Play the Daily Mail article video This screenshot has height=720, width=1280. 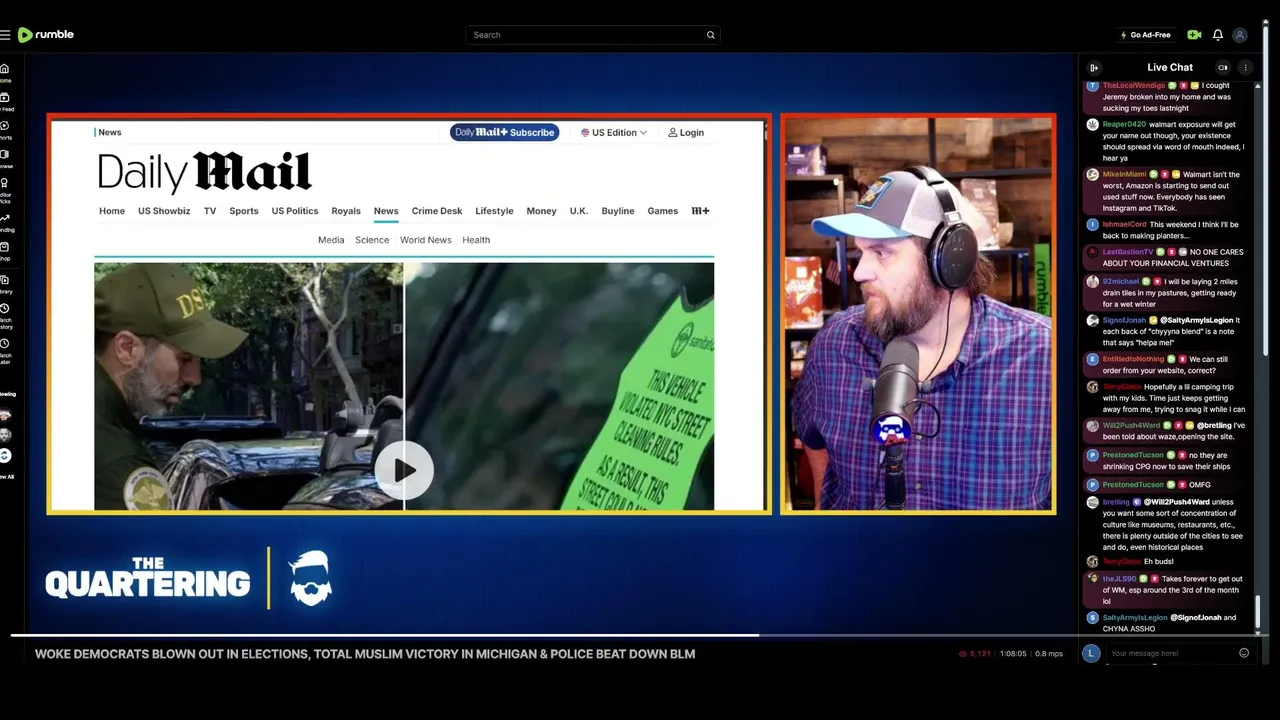pyautogui.click(x=404, y=470)
